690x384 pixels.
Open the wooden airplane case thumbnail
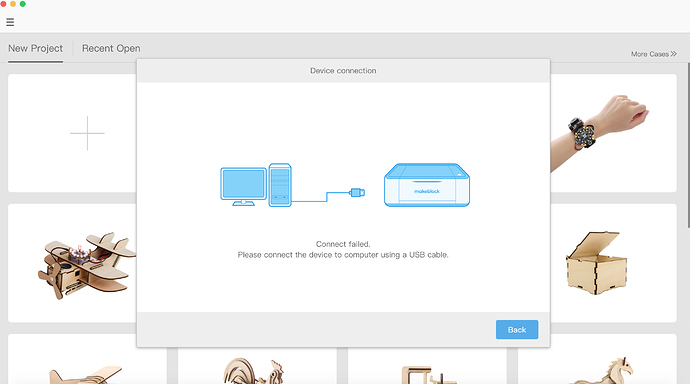(x=72, y=263)
